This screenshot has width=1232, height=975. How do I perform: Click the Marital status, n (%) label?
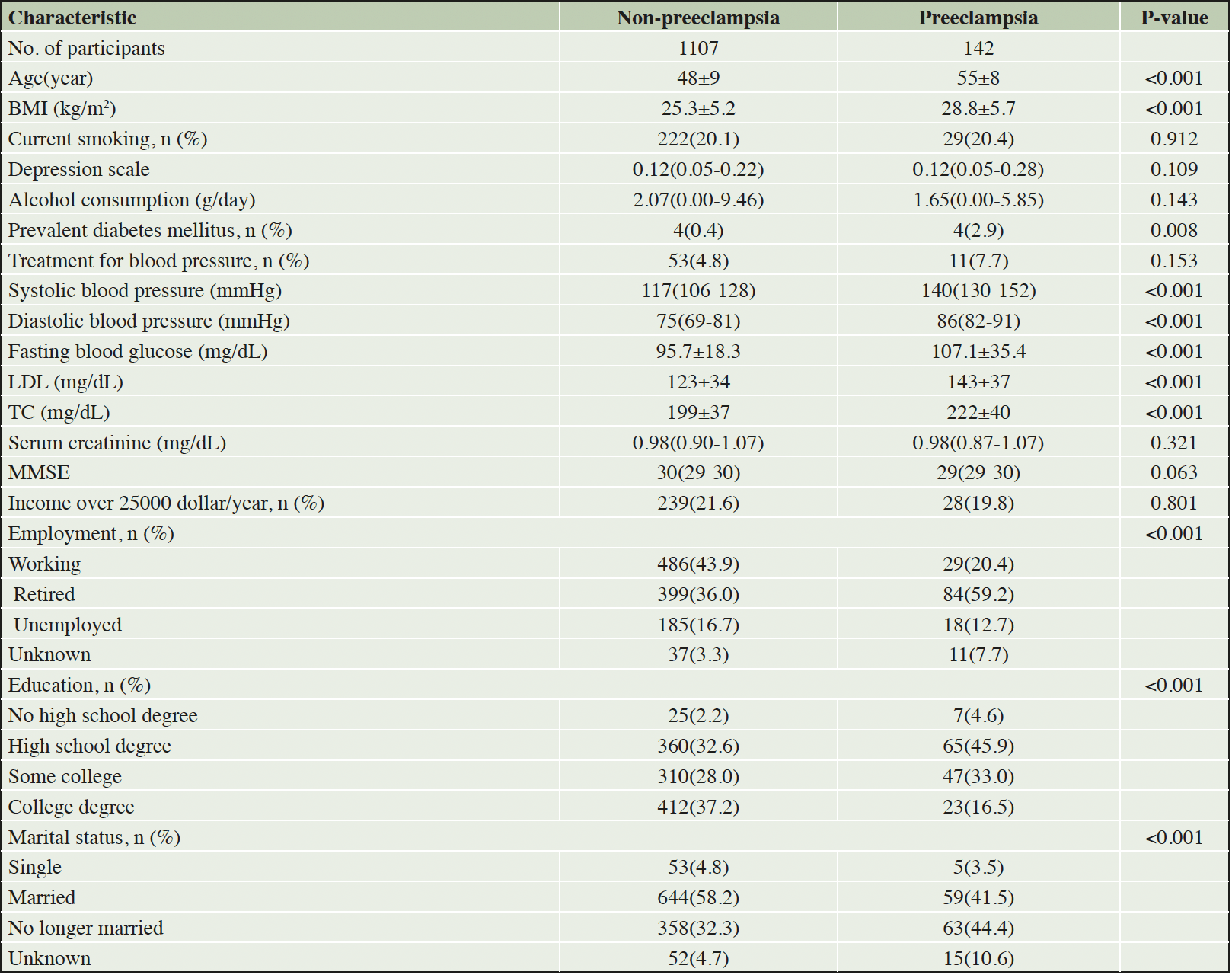[x=94, y=838]
